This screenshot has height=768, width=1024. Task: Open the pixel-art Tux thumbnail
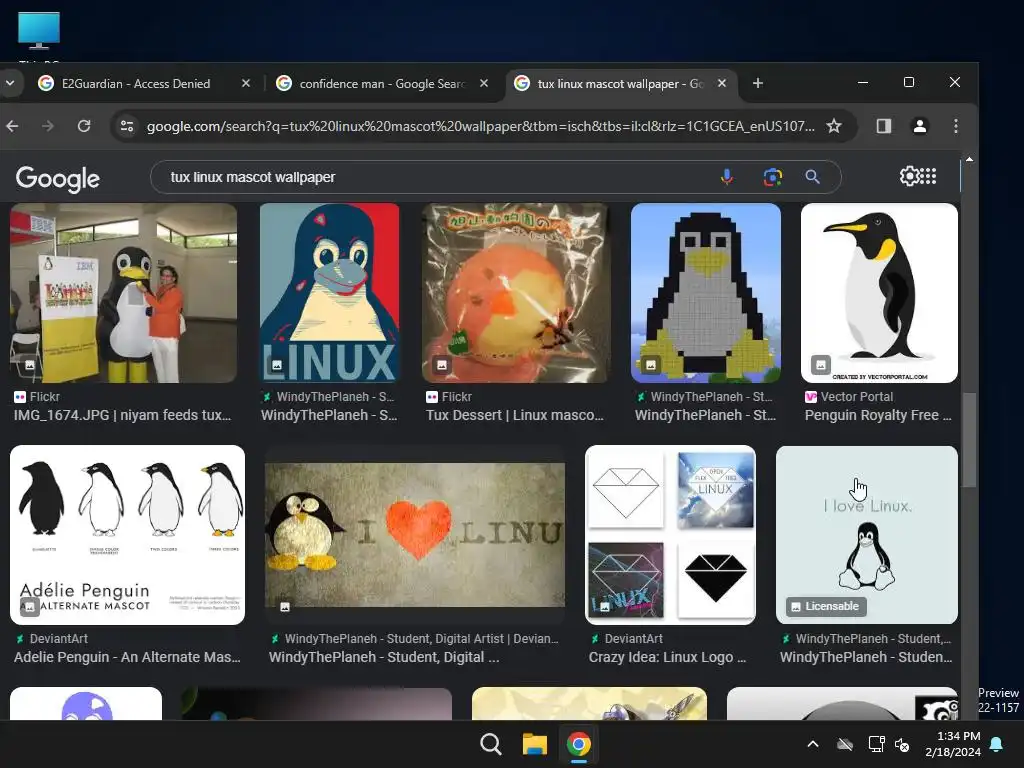706,293
